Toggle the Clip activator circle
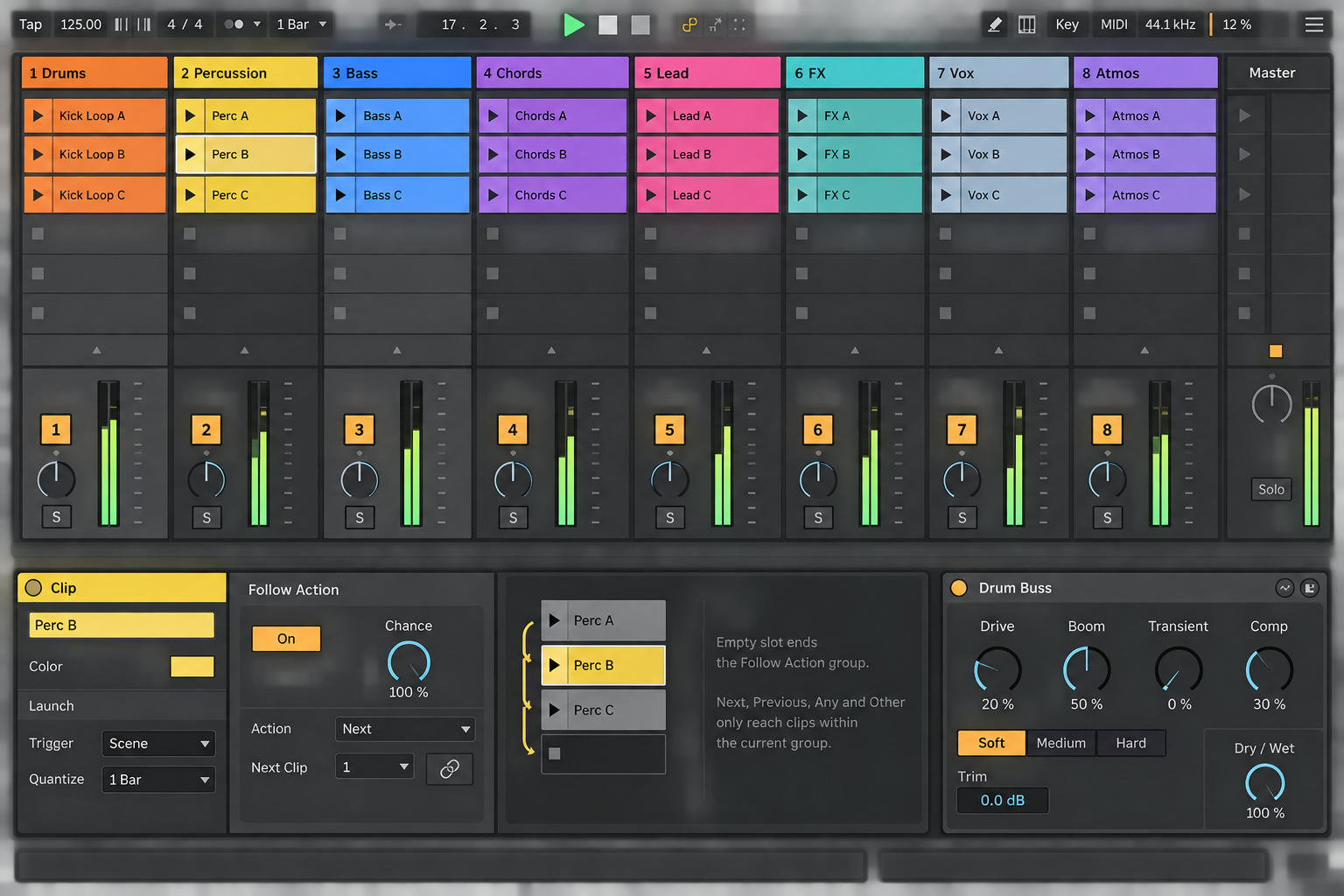 (34, 588)
